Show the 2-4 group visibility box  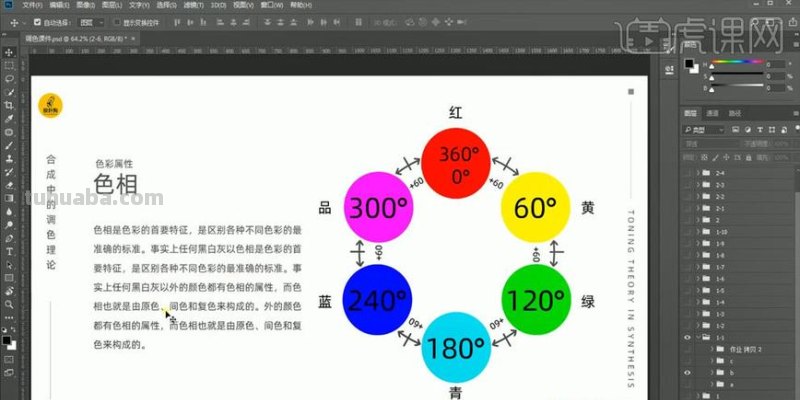[x=687, y=173]
